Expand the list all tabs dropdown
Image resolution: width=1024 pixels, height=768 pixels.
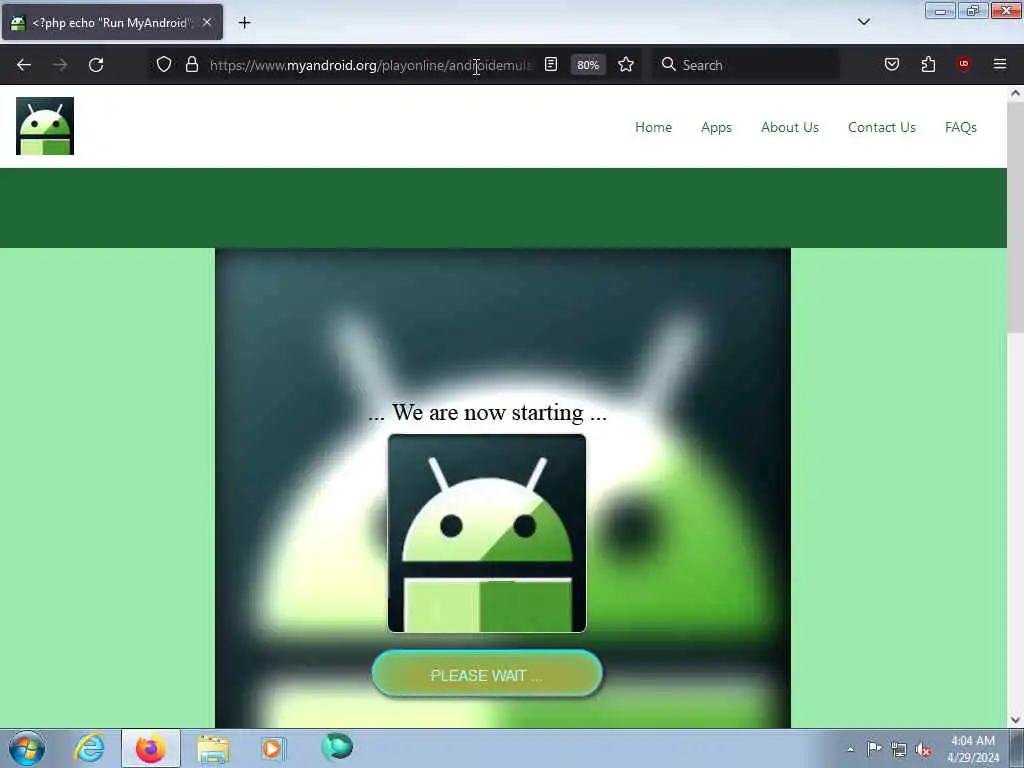click(x=863, y=22)
